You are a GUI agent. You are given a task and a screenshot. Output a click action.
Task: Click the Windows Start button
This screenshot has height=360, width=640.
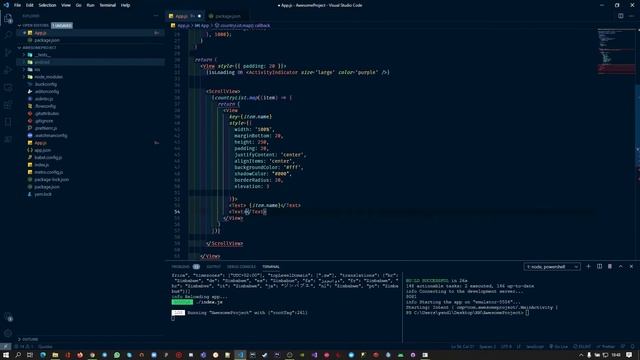(6, 355)
